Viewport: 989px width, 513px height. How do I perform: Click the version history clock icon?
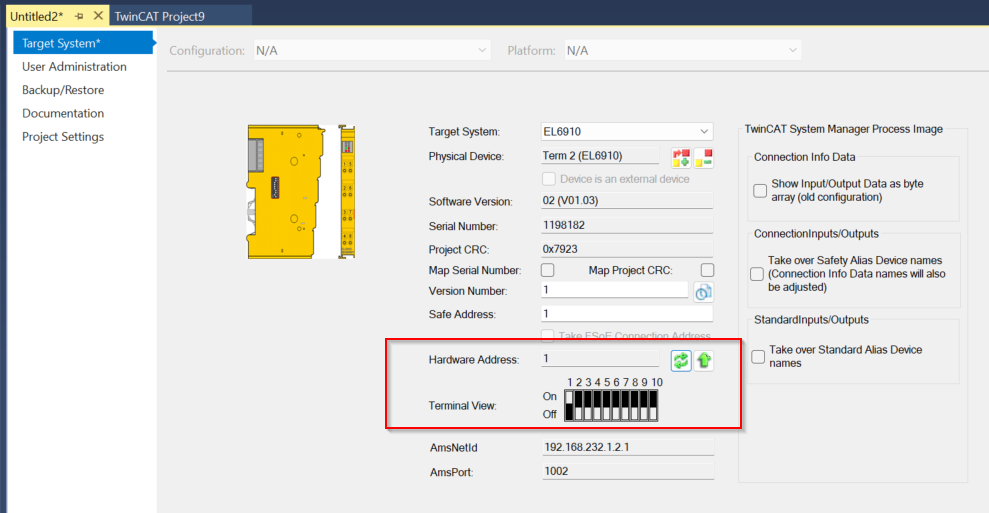[x=703, y=292]
